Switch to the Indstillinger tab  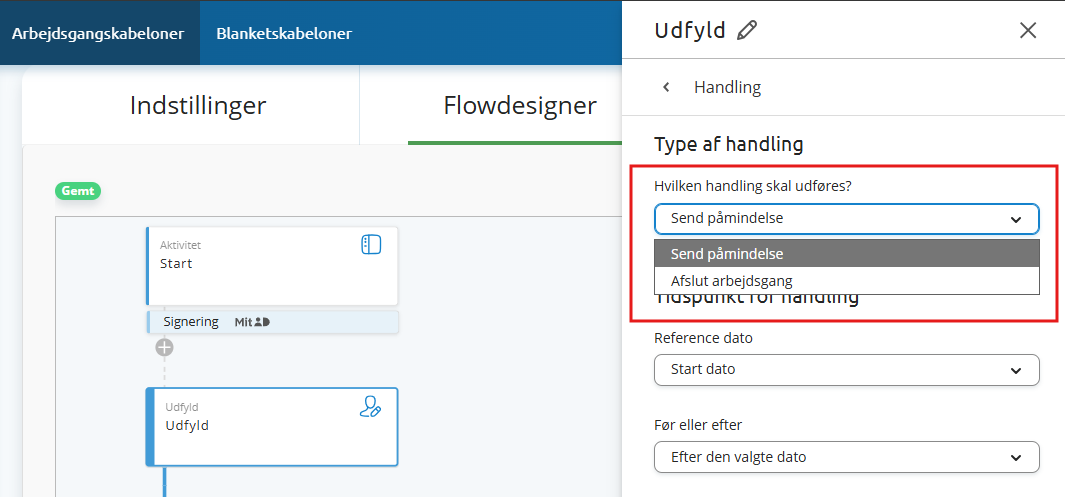click(198, 106)
